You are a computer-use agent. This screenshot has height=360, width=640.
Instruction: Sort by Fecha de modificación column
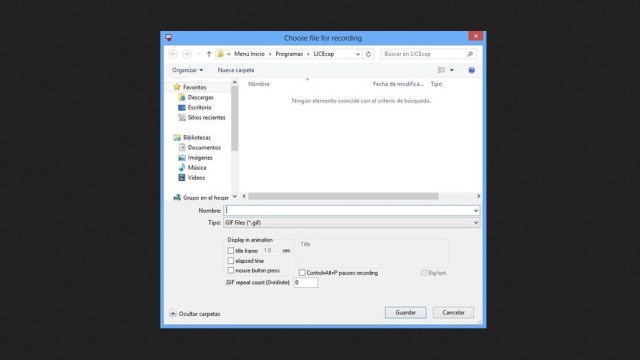[x=398, y=84]
